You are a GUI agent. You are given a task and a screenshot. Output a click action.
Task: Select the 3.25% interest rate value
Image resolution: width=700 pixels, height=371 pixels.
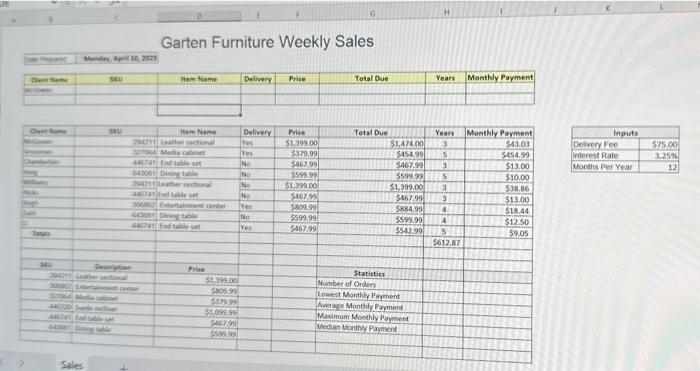(x=659, y=156)
